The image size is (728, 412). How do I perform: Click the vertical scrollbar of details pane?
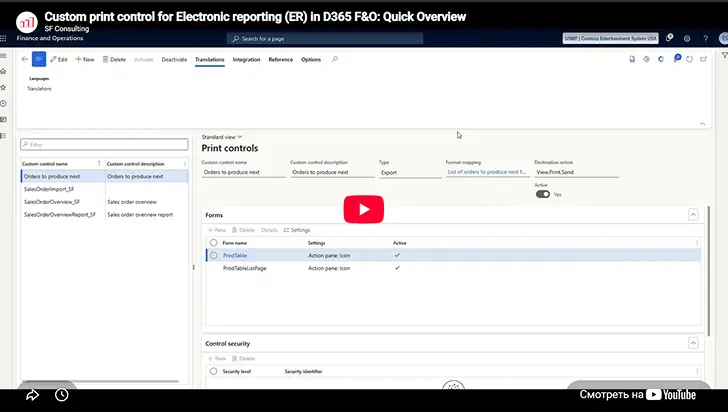708,271
